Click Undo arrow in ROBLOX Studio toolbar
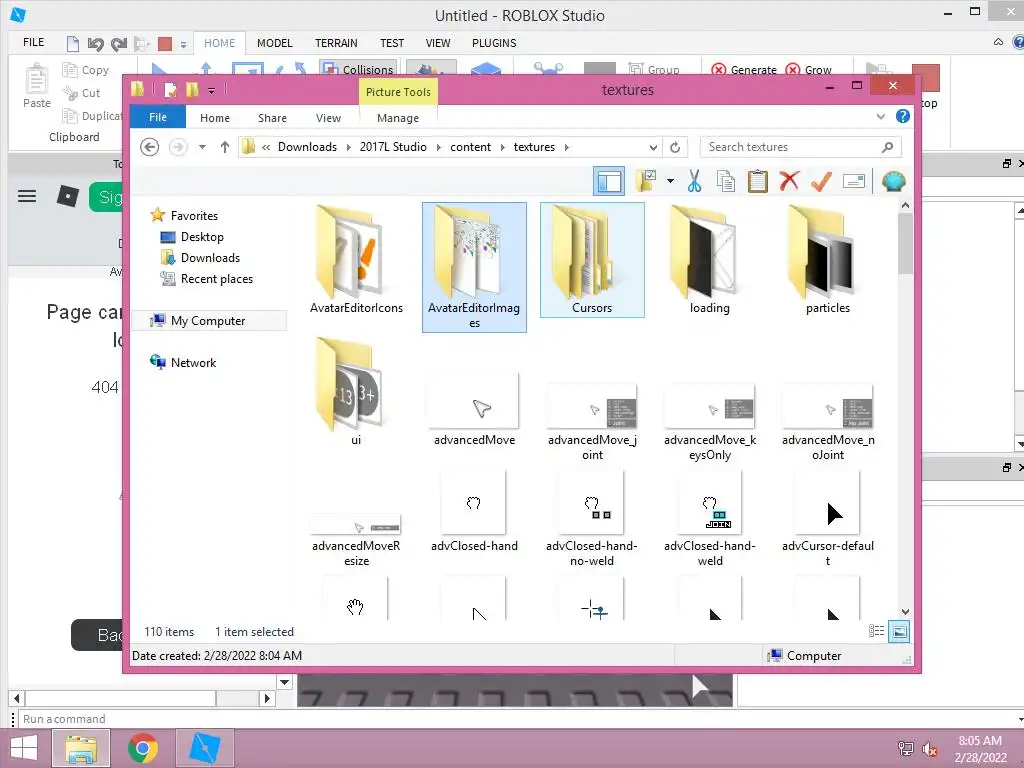The image size is (1024, 768). pos(95,44)
